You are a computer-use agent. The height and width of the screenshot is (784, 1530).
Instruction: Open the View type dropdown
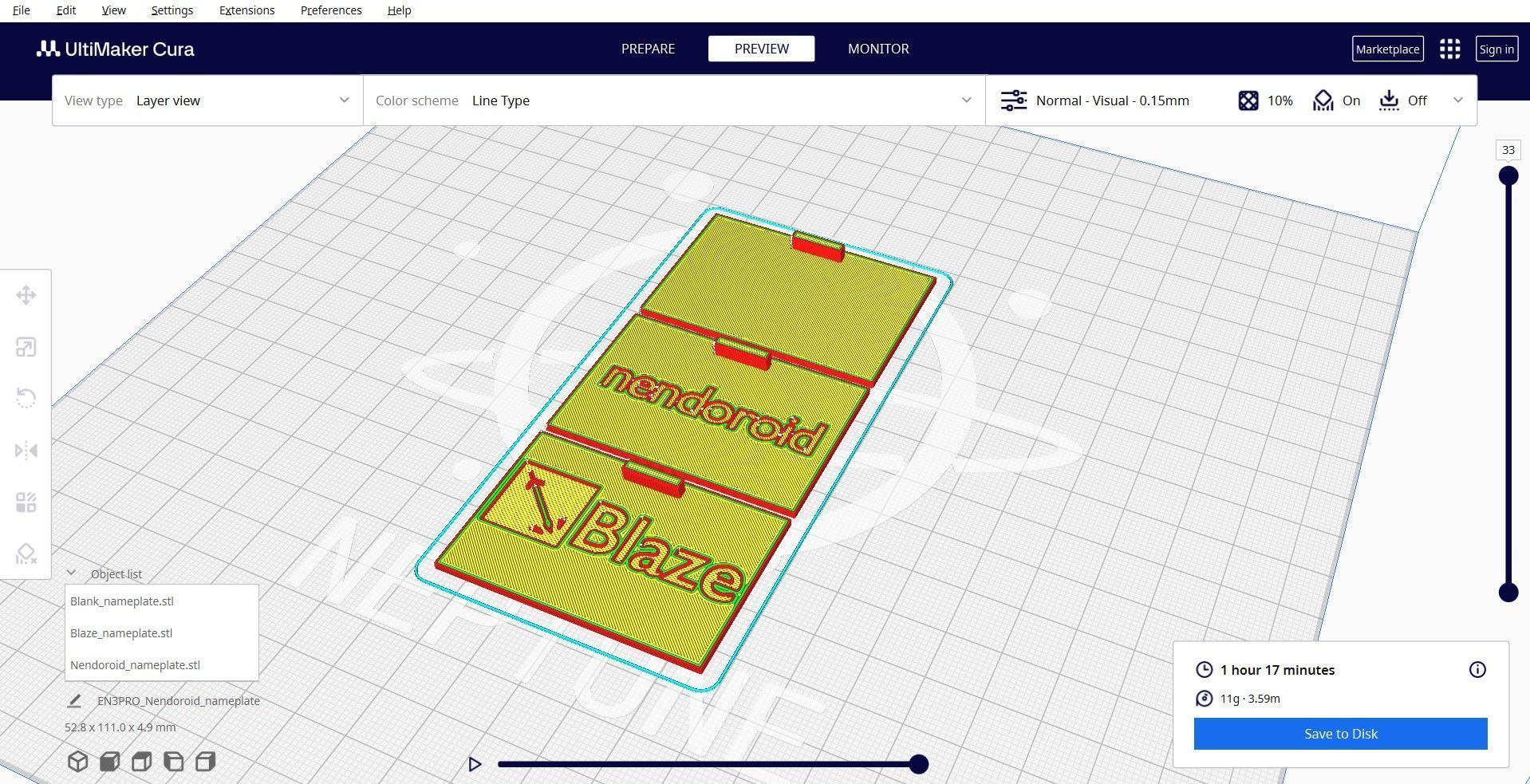point(207,100)
